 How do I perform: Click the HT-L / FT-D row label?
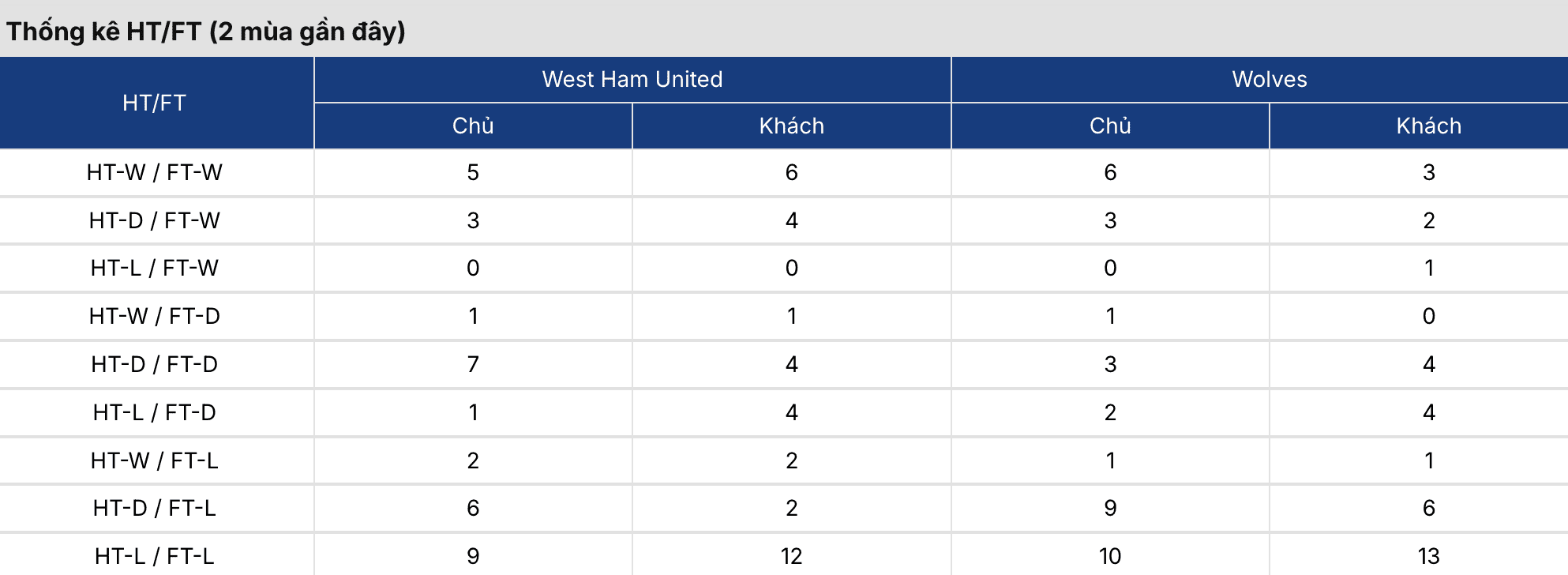pos(155,412)
